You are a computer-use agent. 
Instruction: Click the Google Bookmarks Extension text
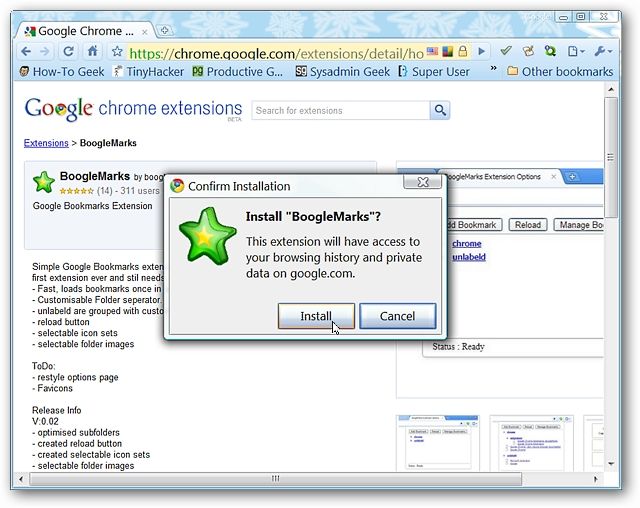(93, 206)
